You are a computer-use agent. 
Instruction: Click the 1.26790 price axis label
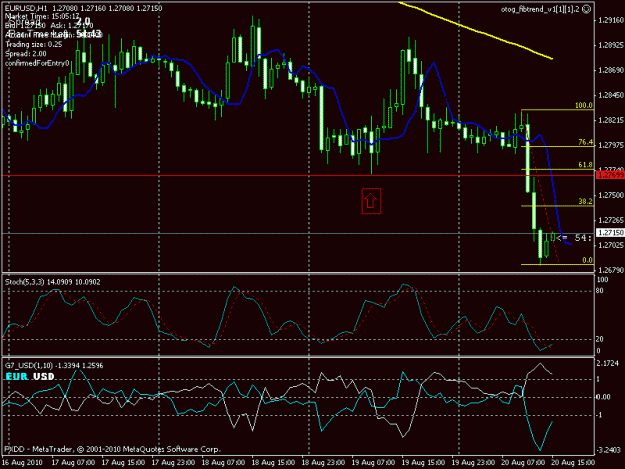[x=611, y=270]
